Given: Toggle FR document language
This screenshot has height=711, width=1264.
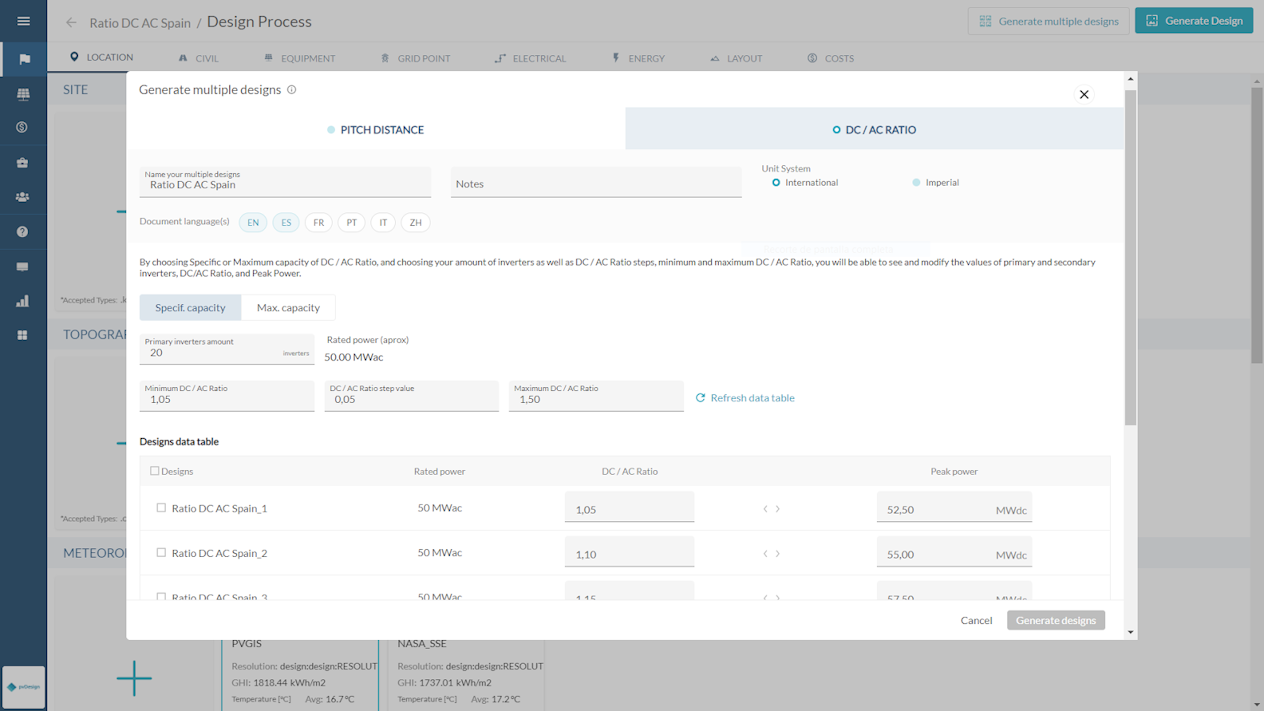Looking at the screenshot, I should click(318, 223).
